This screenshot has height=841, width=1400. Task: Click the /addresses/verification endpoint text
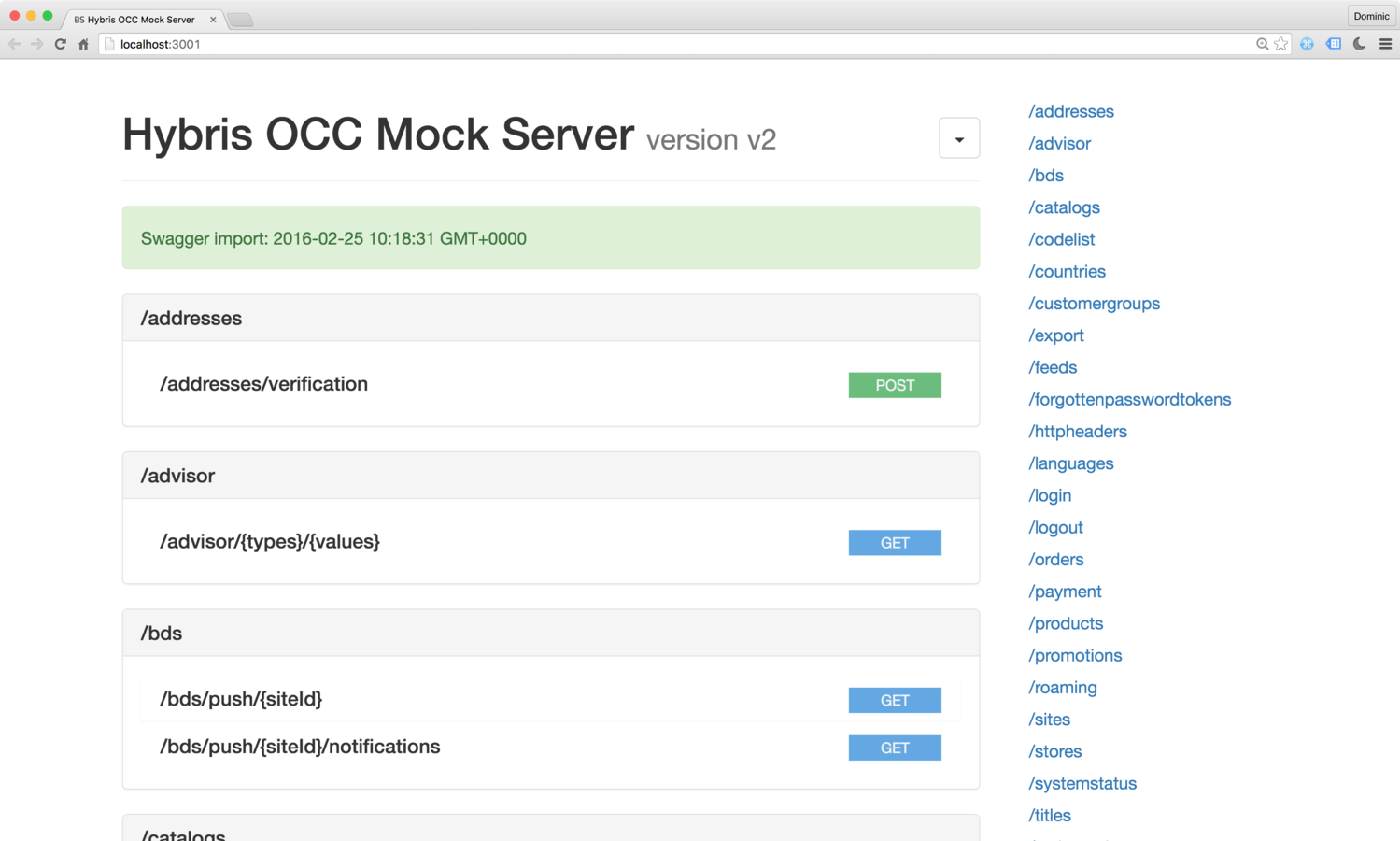point(263,384)
